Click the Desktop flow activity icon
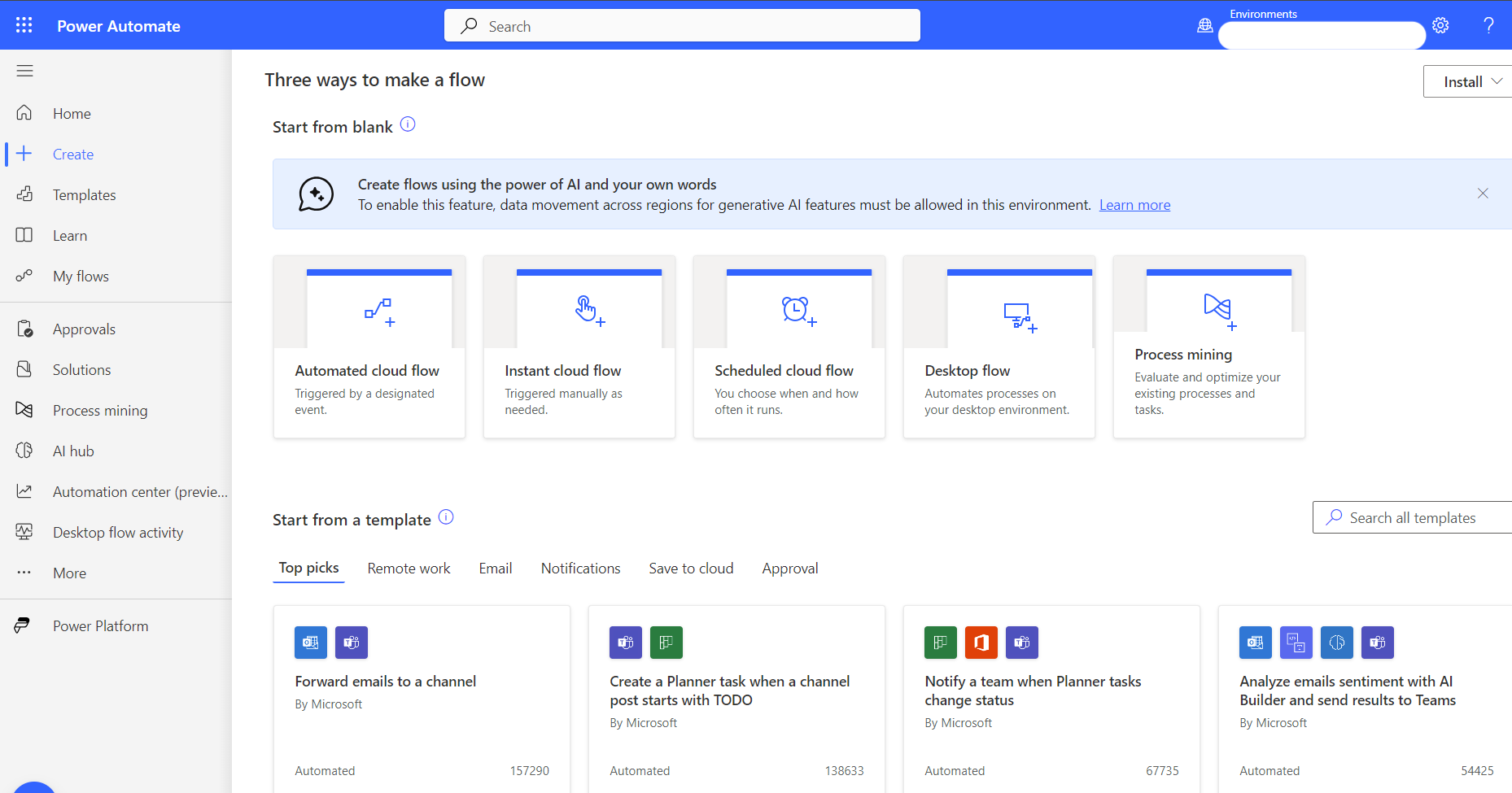1512x793 pixels. point(24,532)
